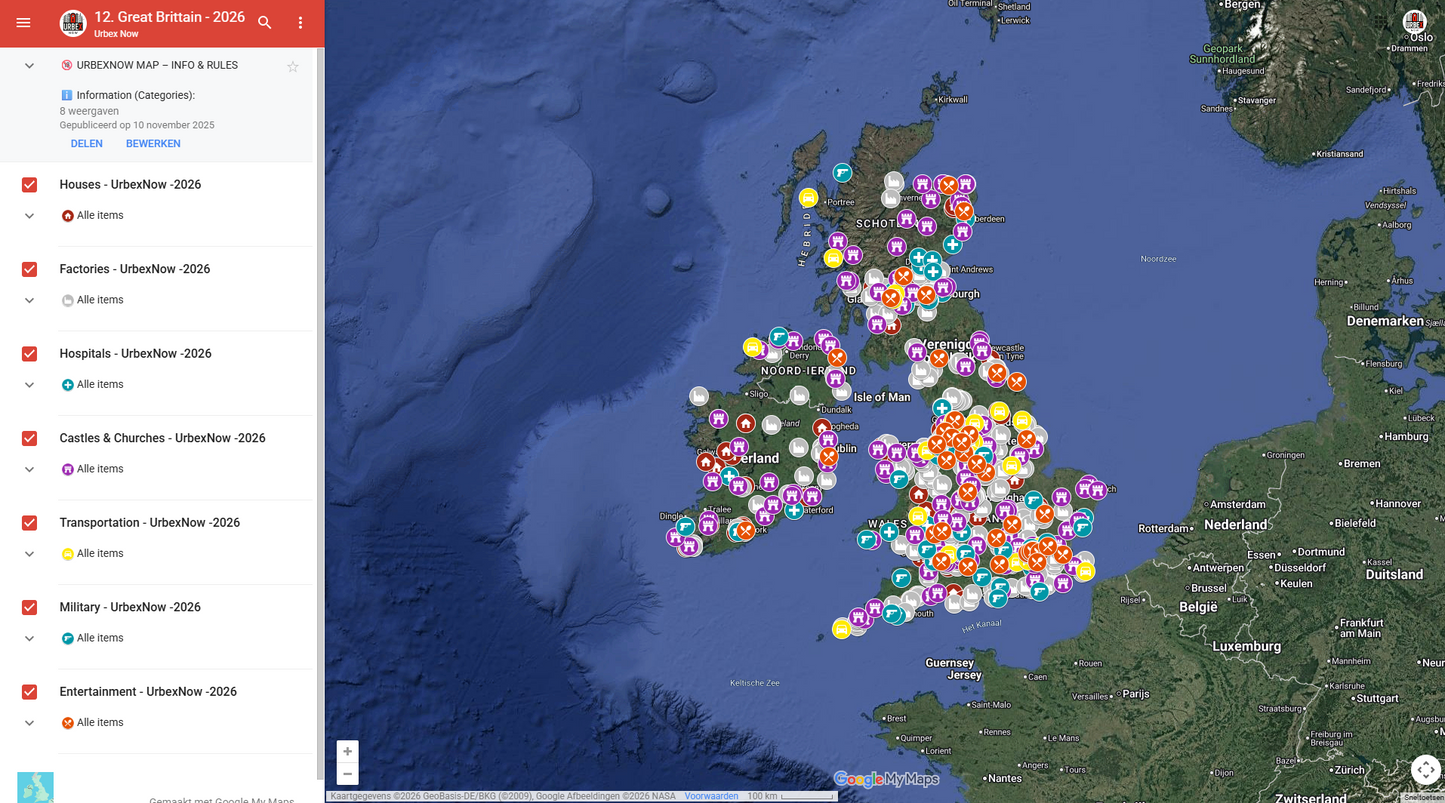Viewport: 1445px width, 803px height.
Task: Click the zoom out minus button
Action: 347,774
